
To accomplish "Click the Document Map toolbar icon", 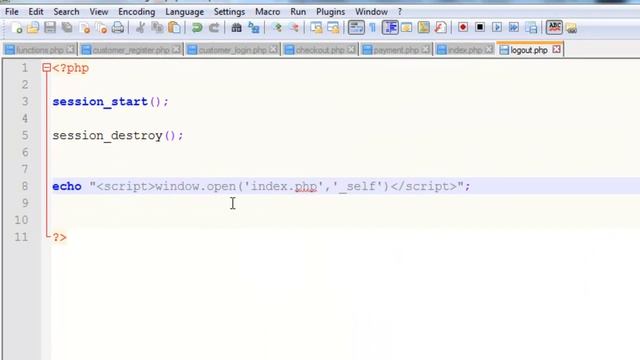I will click(x=423, y=28).
